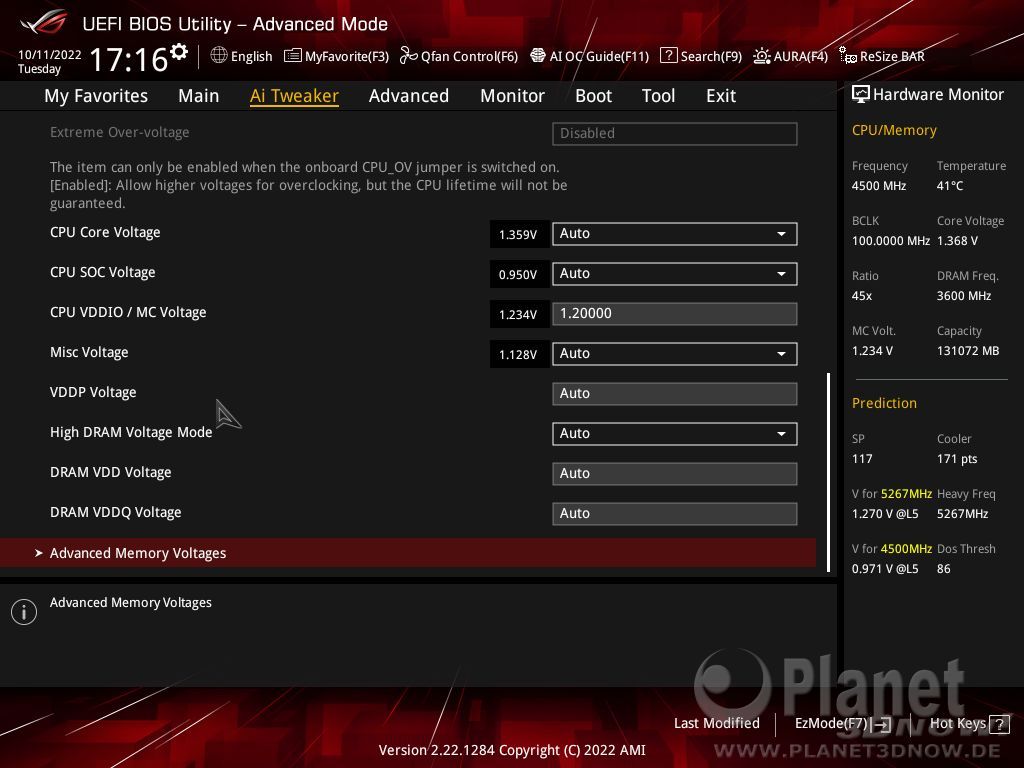1024x768 pixels.
Task: Switch to EzMode(F7)
Action: [842, 724]
